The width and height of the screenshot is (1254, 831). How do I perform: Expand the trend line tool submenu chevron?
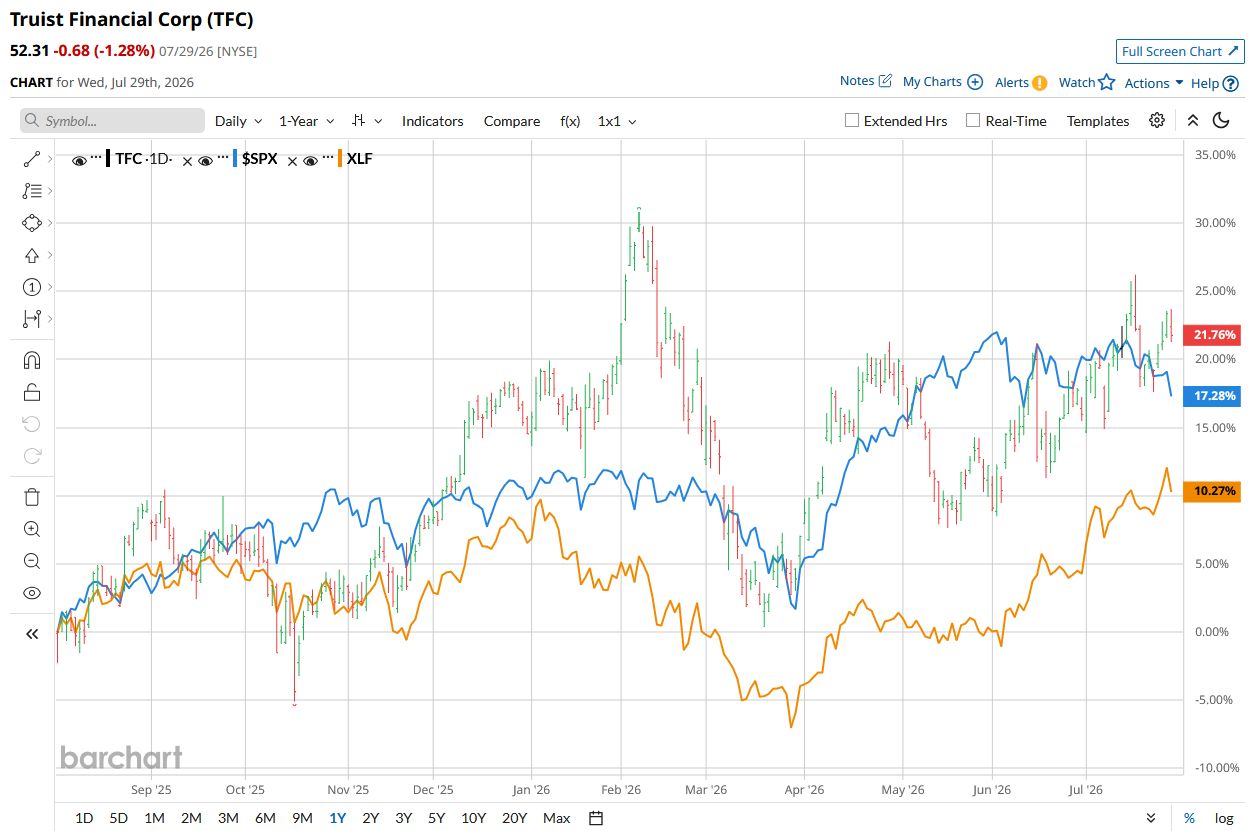(x=51, y=158)
